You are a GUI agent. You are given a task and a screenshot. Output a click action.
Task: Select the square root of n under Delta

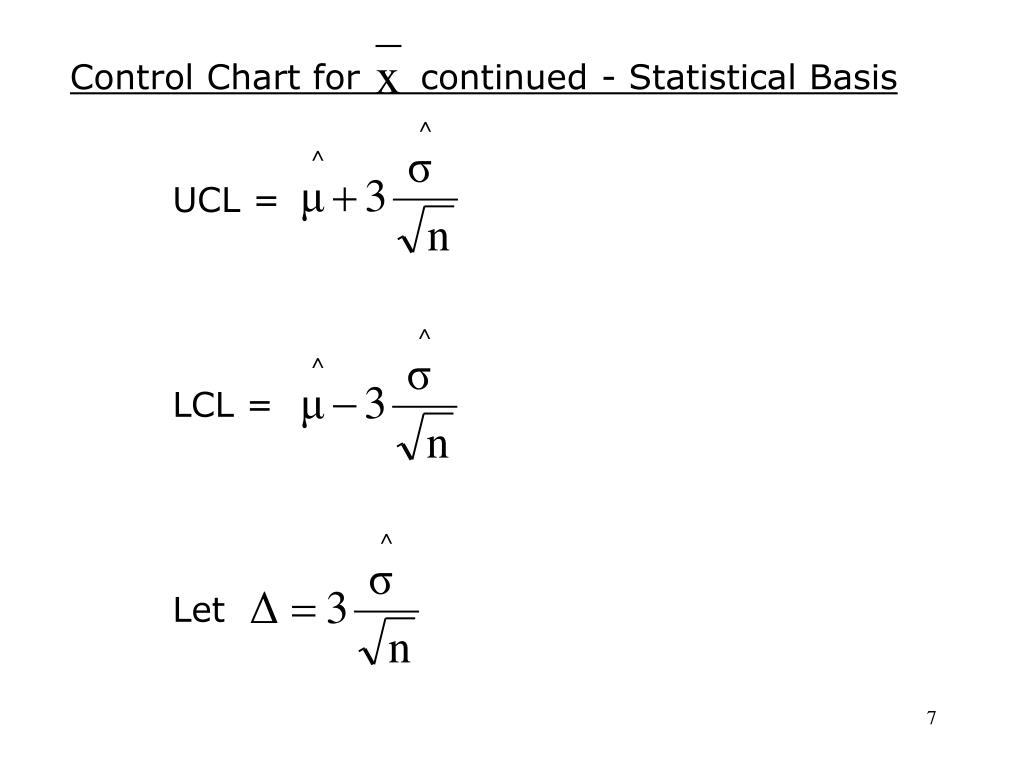pyautogui.click(x=386, y=641)
